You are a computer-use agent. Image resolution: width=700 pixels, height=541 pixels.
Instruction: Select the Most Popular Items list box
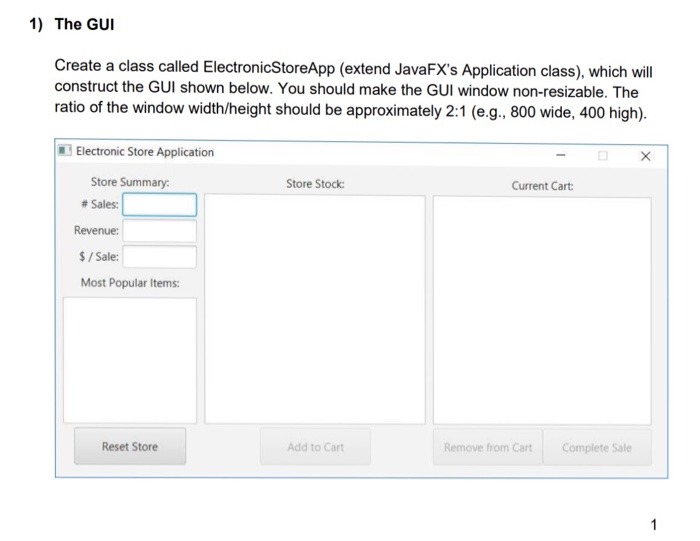(130, 360)
